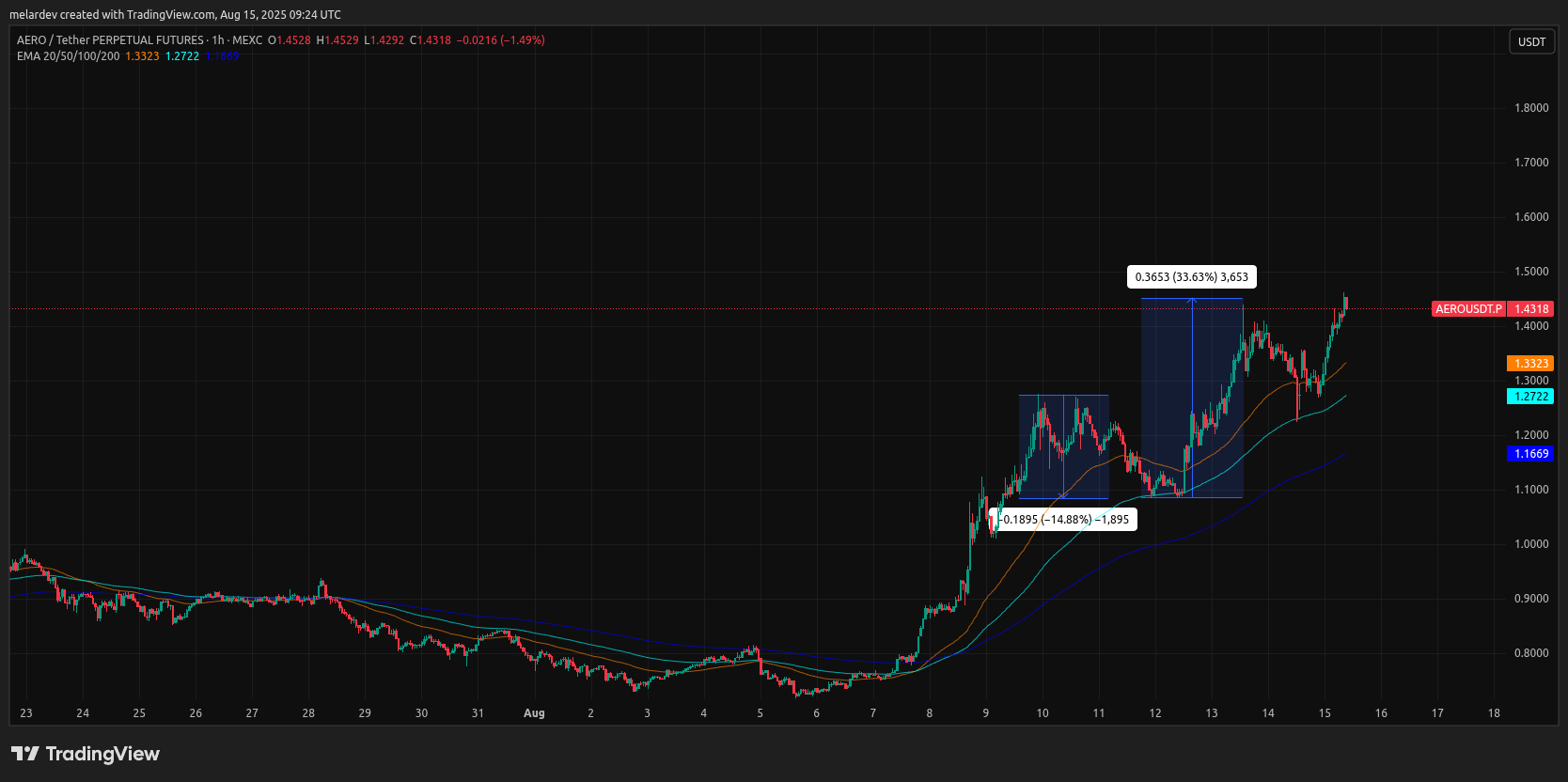The image size is (1568, 782).
Task: Click date 5 on the time axis
Action: 760,713
